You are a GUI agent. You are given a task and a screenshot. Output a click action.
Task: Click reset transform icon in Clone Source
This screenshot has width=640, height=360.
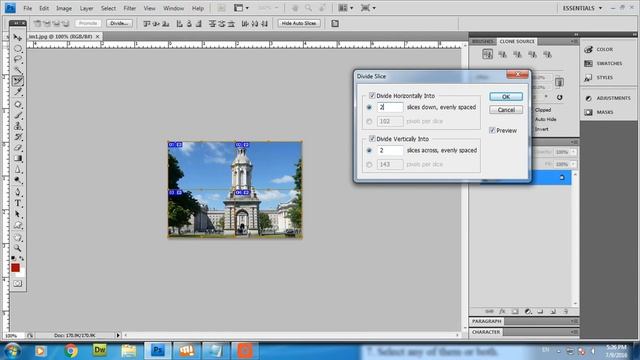click(x=559, y=98)
